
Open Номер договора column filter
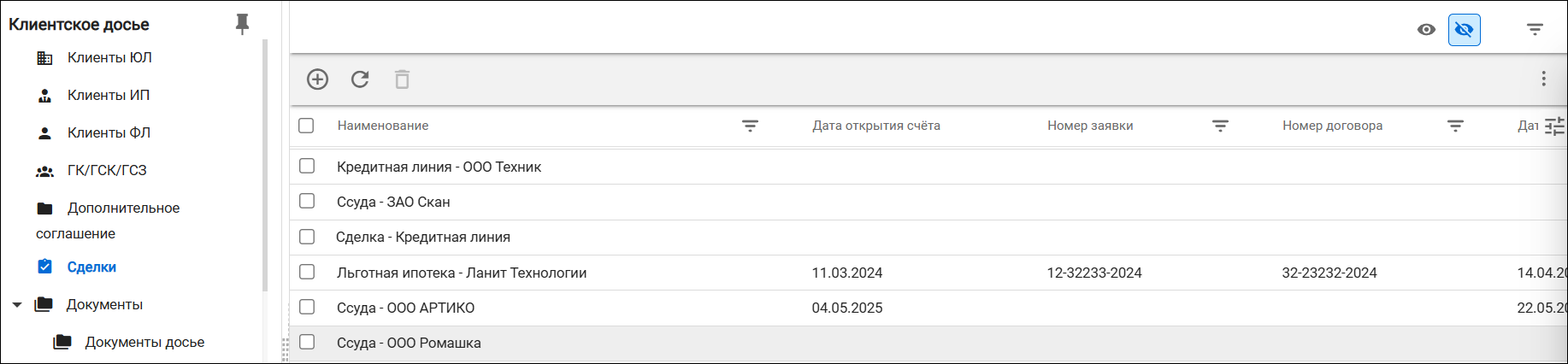pyautogui.click(x=1455, y=126)
